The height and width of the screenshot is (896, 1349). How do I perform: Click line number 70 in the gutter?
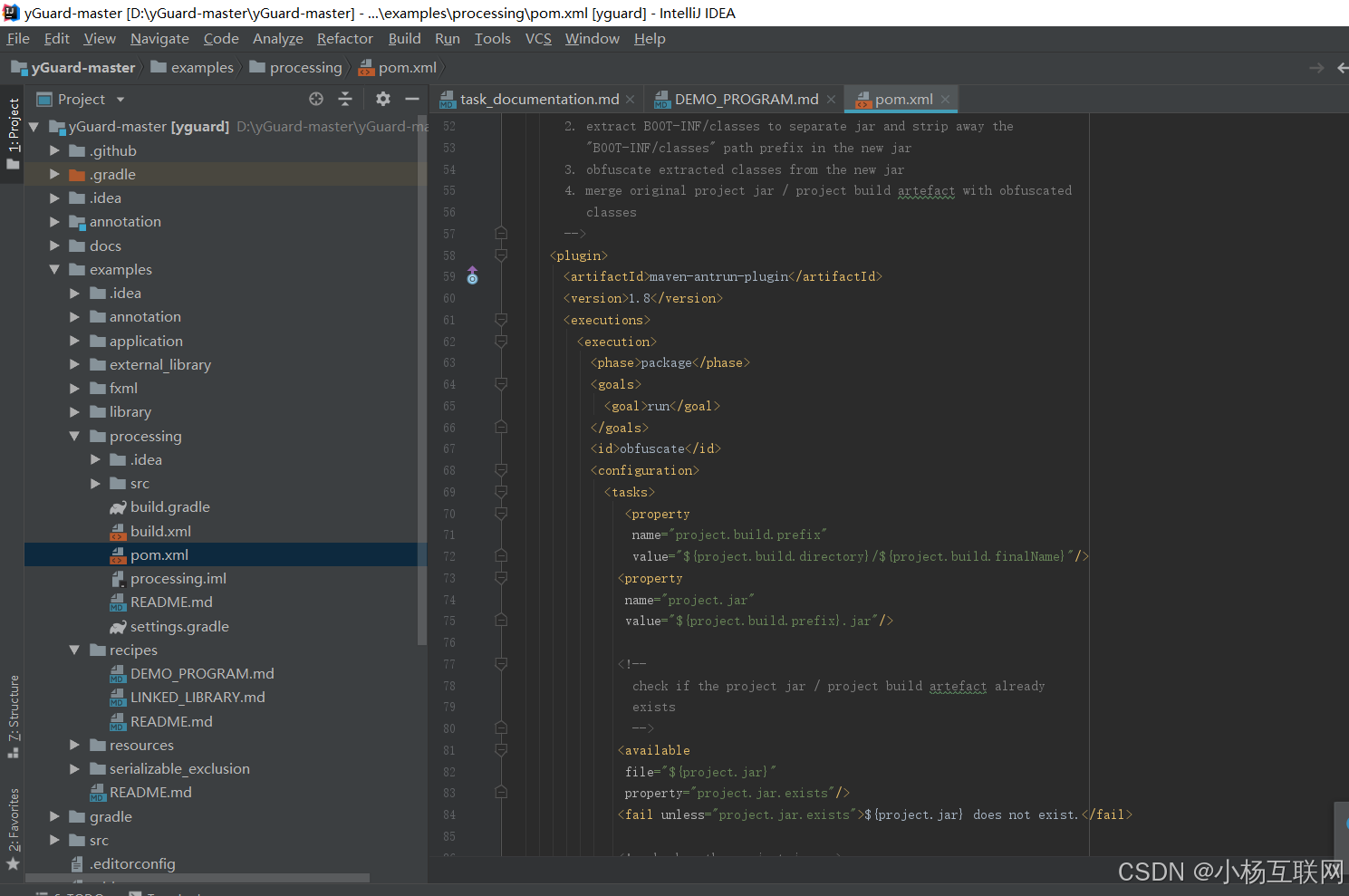coord(449,514)
